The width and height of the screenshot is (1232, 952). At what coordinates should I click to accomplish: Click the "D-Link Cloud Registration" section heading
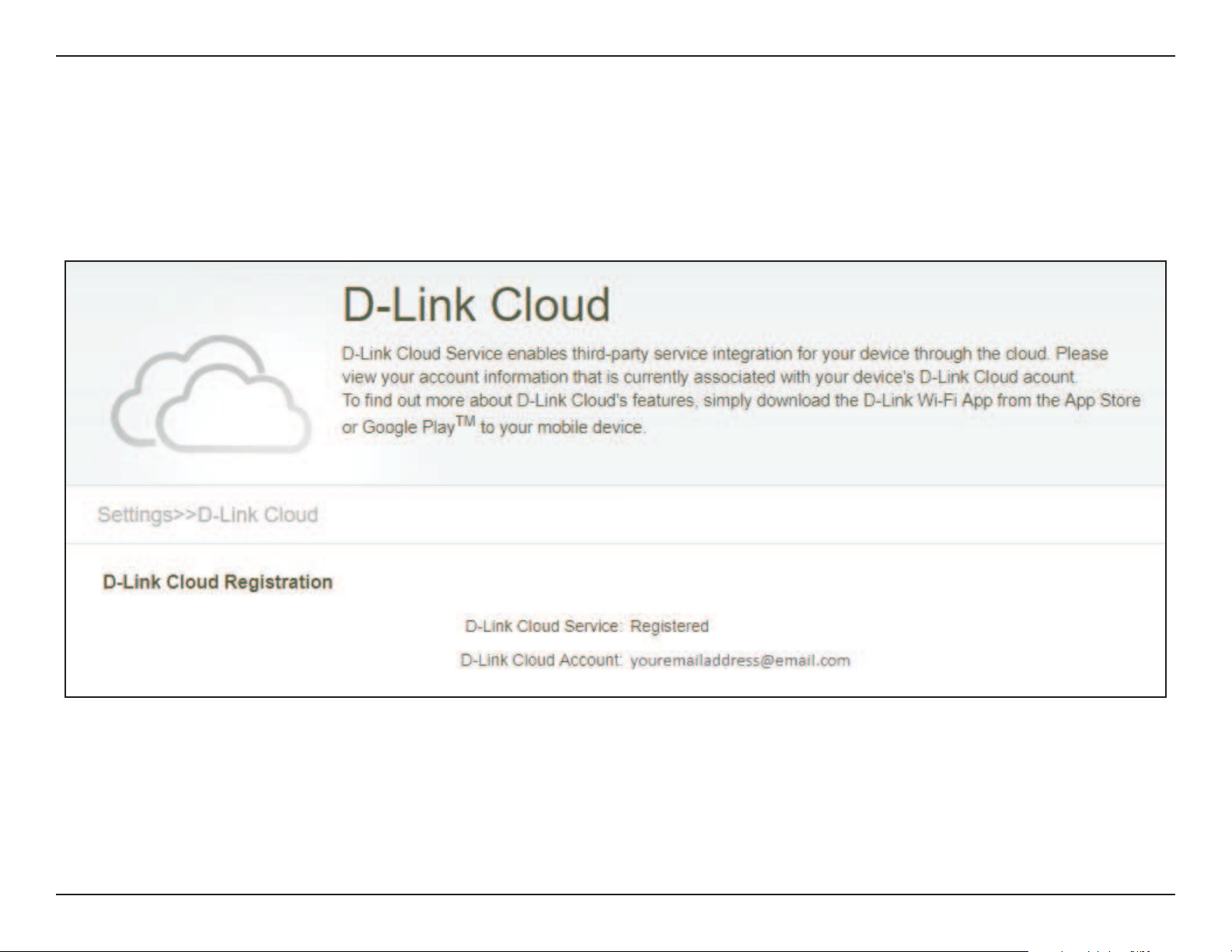(218, 582)
